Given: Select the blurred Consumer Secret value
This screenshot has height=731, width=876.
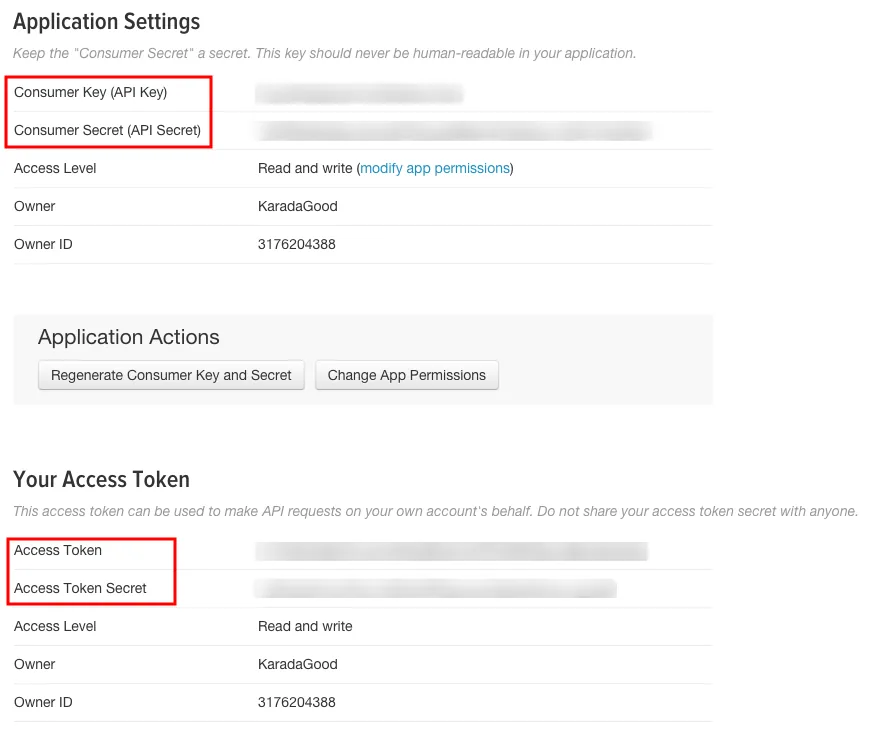Looking at the screenshot, I should point(454,131).
